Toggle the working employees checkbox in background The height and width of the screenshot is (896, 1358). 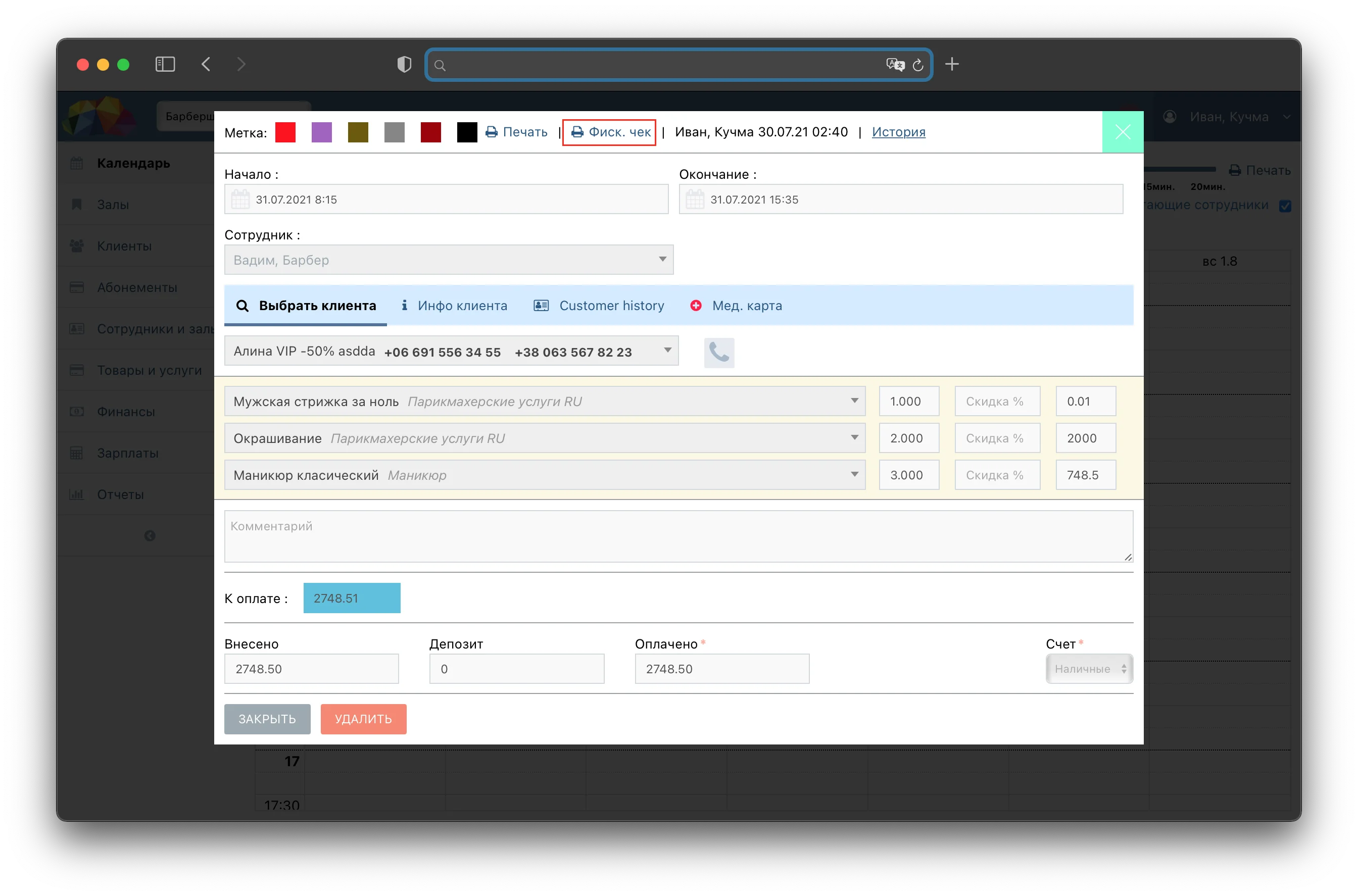point(1285,206)
